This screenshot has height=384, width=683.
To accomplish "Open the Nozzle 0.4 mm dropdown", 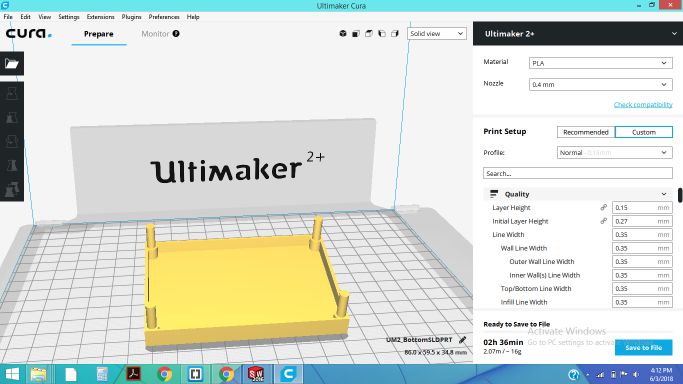I will (x=601, y=84).
